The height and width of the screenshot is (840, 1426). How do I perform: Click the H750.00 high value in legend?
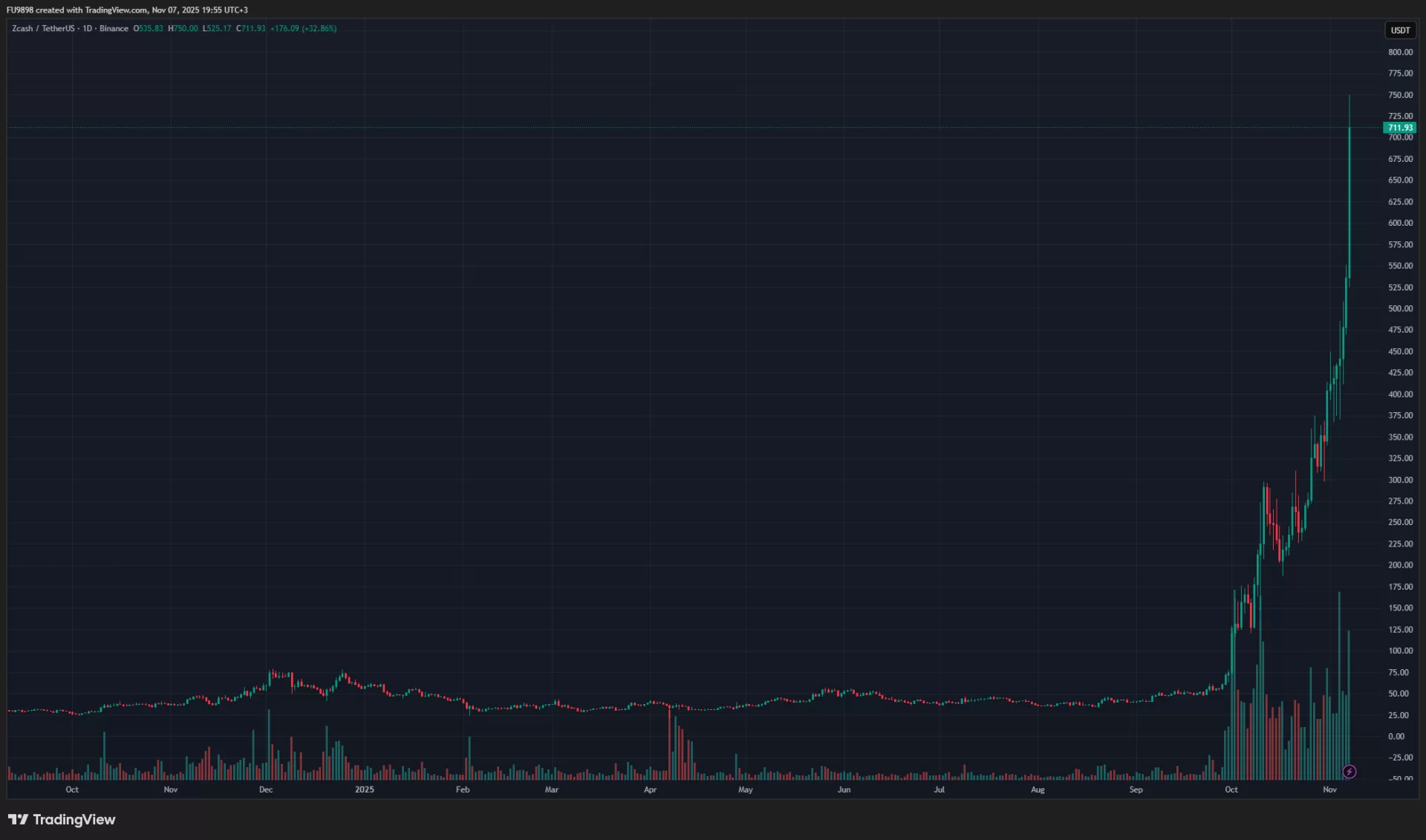pos(183,28)
